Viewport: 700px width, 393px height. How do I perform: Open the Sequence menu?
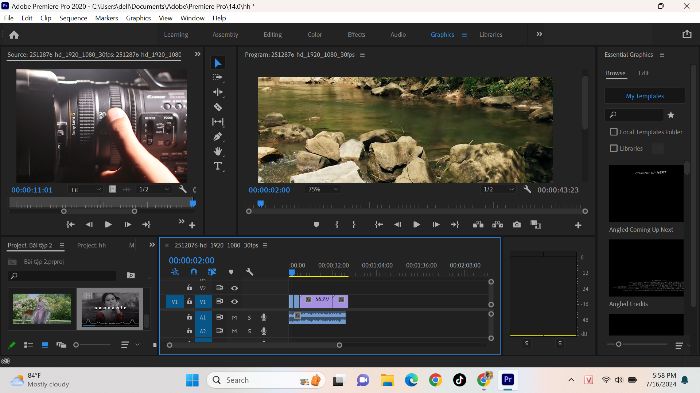tap(73, 18)
